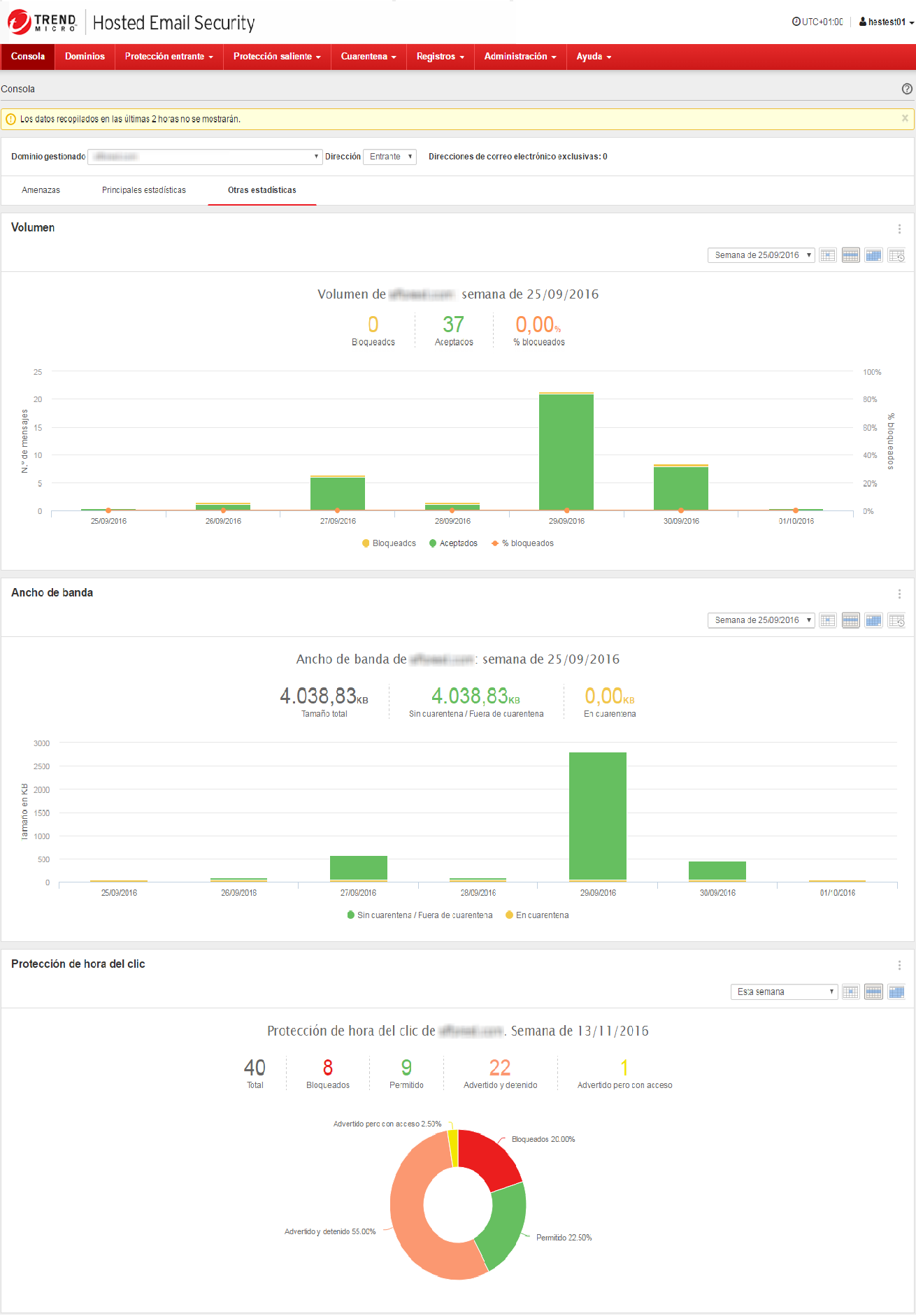
Task: Select month view icon in Protección de hora del clic
Action: click(x=896, y=992)
